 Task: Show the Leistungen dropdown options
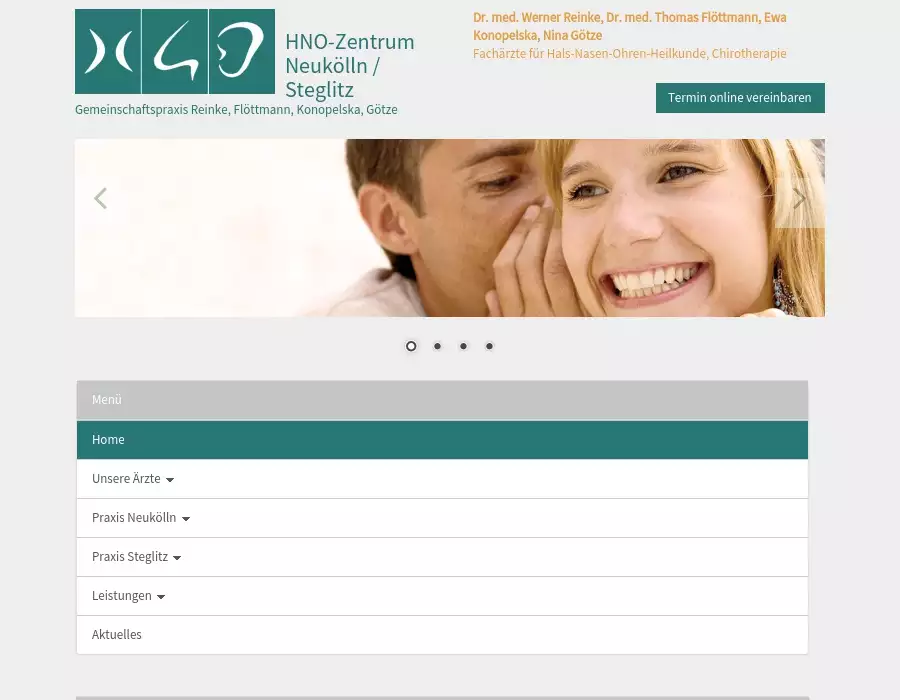(128, 596)
